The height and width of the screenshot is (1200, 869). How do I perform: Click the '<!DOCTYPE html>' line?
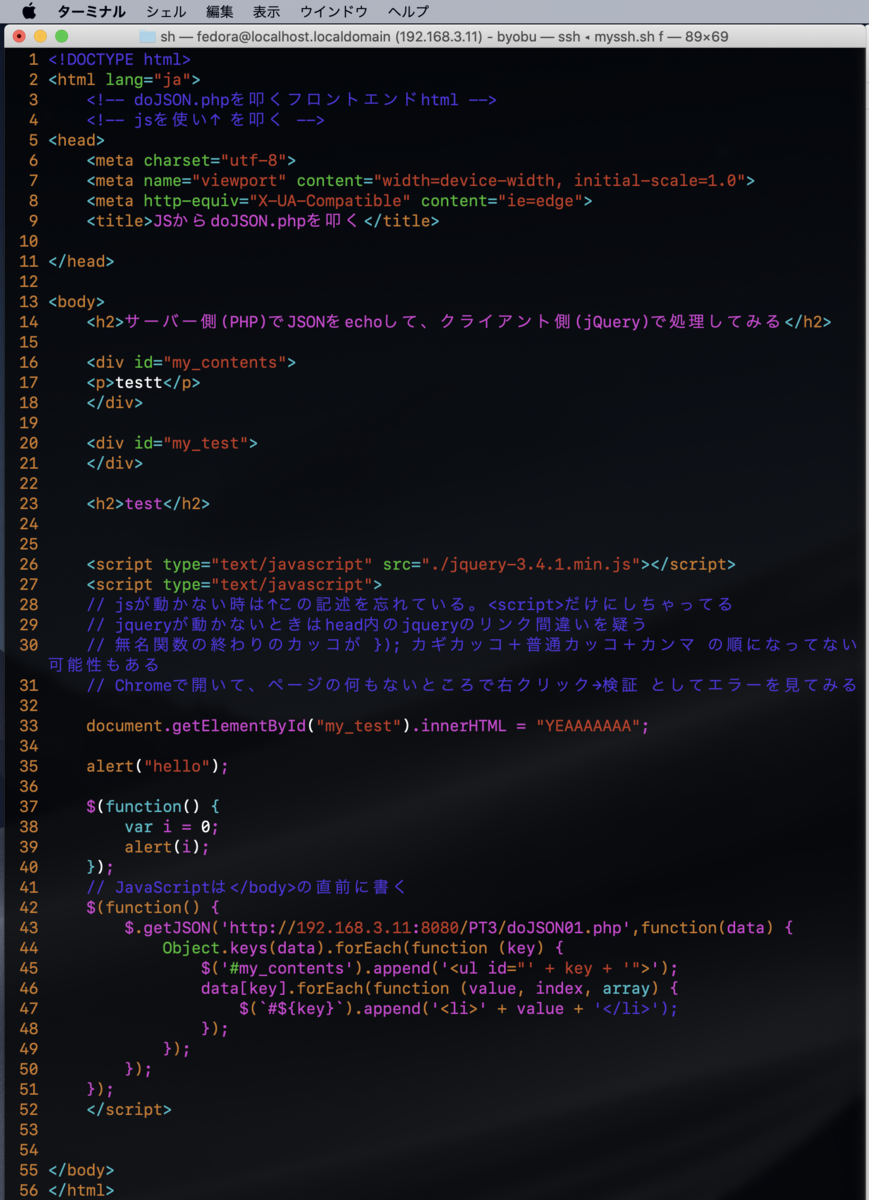pyautogui.click(x=119, y=59)
